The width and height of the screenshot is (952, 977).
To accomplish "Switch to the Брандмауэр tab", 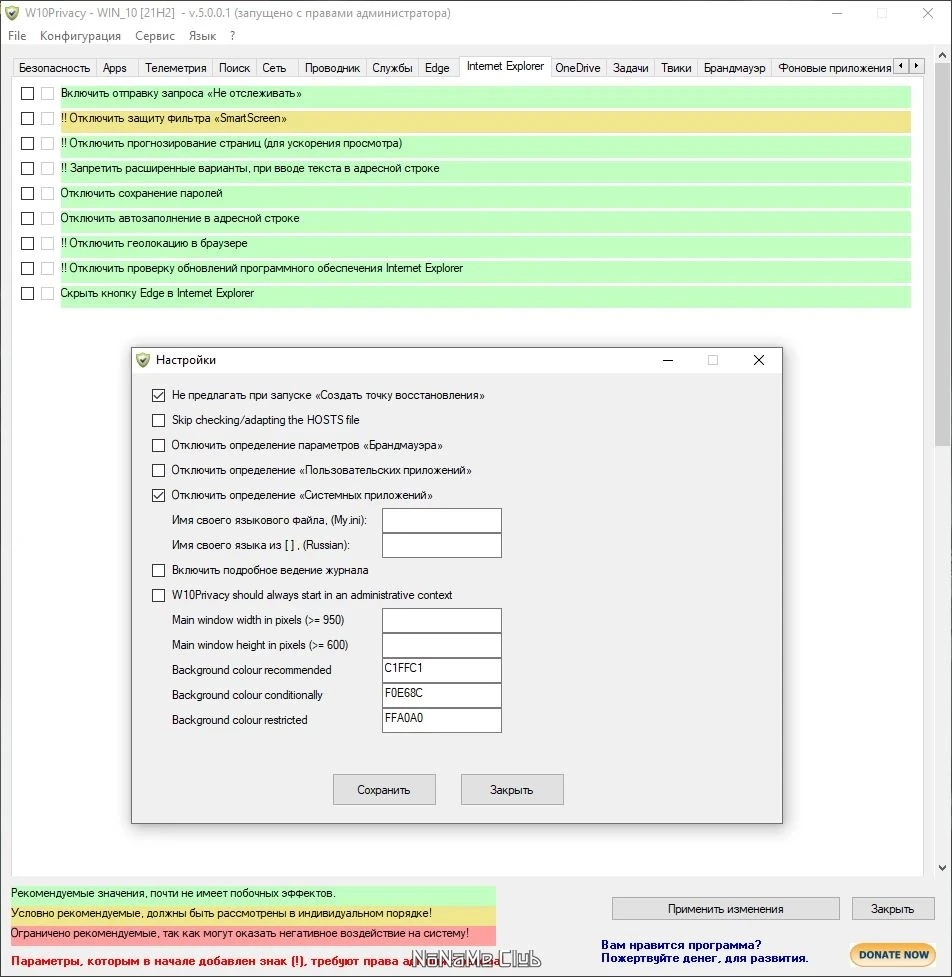I will pyautogui.click(x=735, y=68).
